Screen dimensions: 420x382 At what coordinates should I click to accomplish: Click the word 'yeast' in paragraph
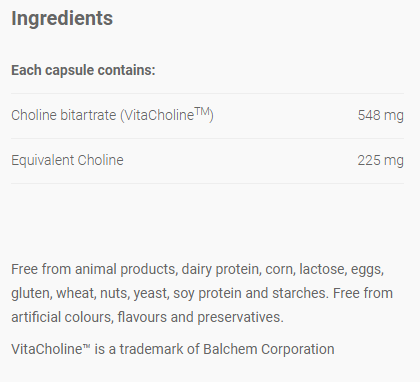pyautogui.click(x=151, y=294)
